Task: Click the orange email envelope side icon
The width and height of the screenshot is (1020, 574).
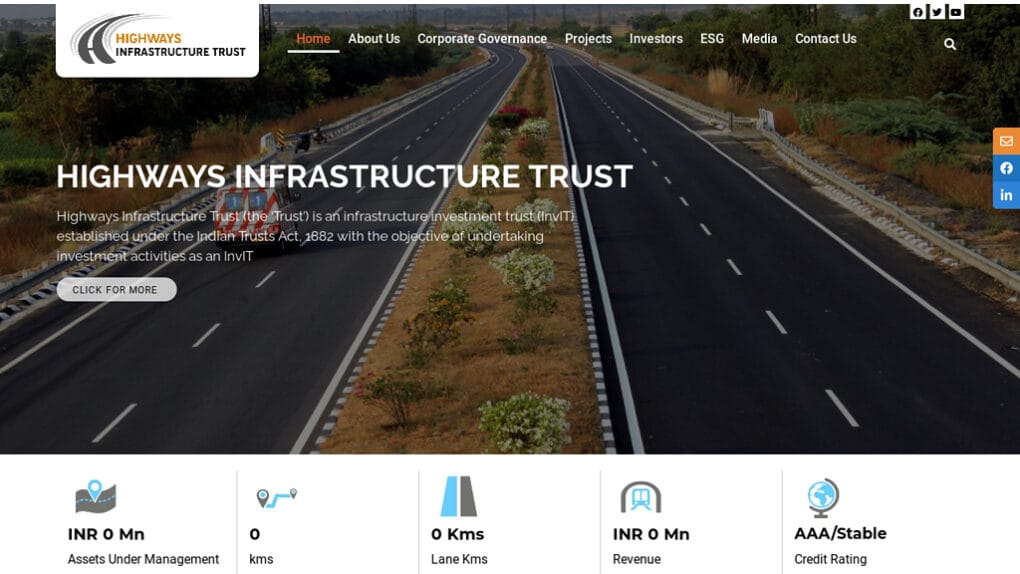Action: coord(1006,141)
